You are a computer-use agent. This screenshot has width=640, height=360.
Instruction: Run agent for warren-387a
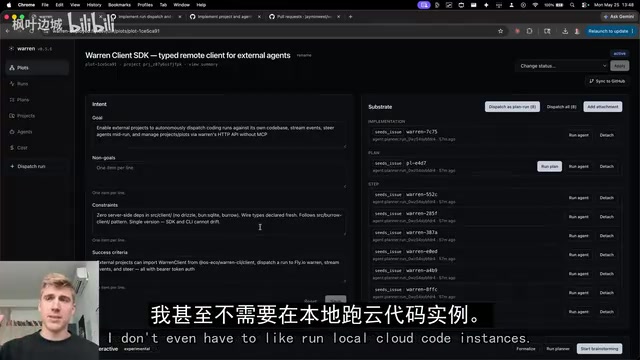(578, 236)
